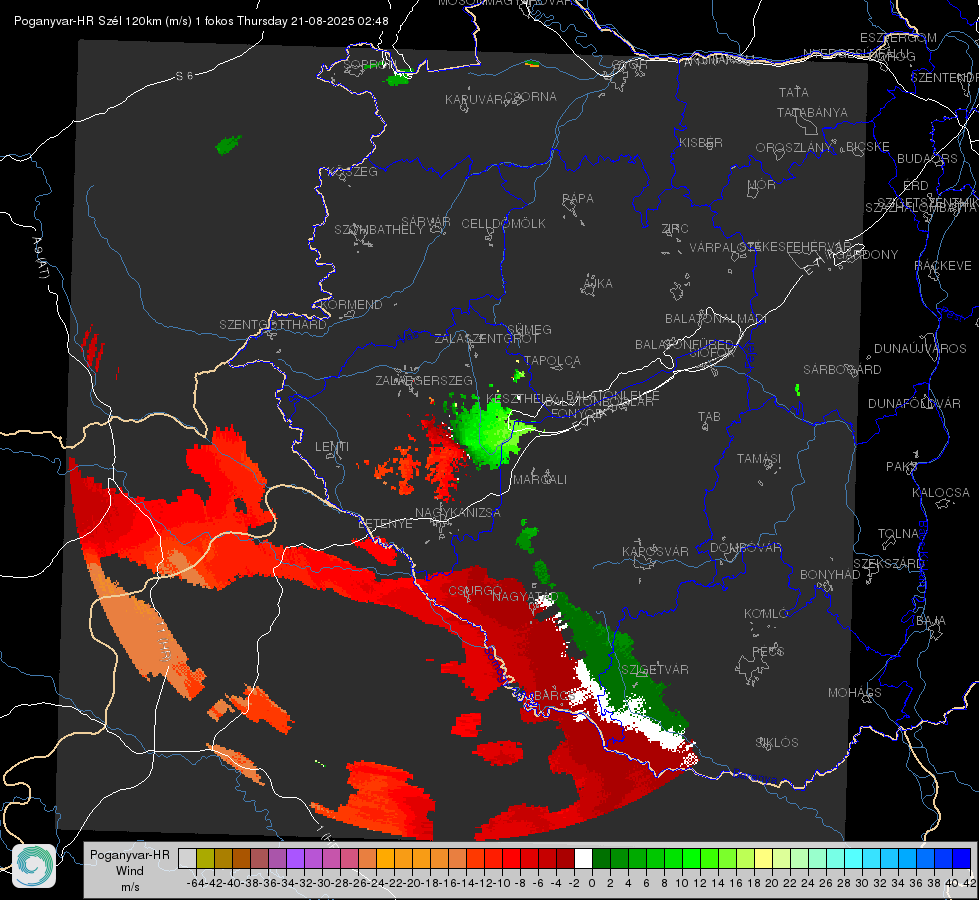Click the TATA city label

794,92
